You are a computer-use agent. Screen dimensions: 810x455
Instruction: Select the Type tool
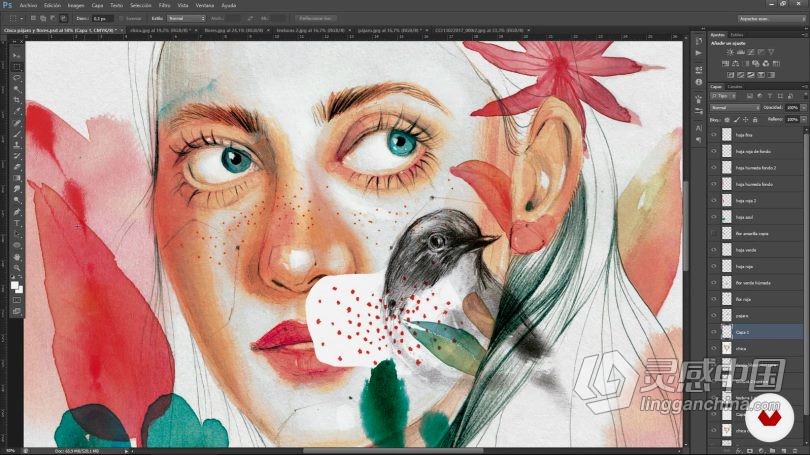pyautogui.click(x=17, y=223)
